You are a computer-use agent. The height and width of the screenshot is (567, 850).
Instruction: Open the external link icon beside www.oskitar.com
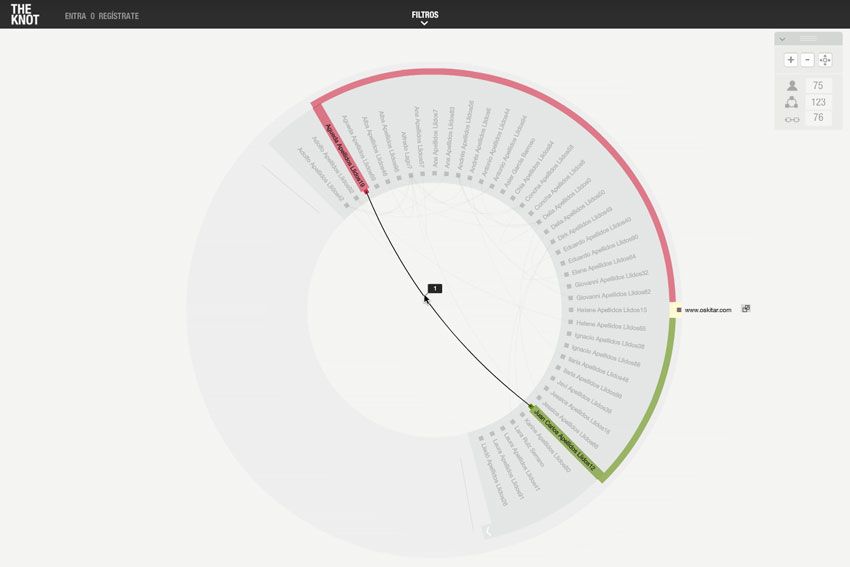click(x=746, y=308)
